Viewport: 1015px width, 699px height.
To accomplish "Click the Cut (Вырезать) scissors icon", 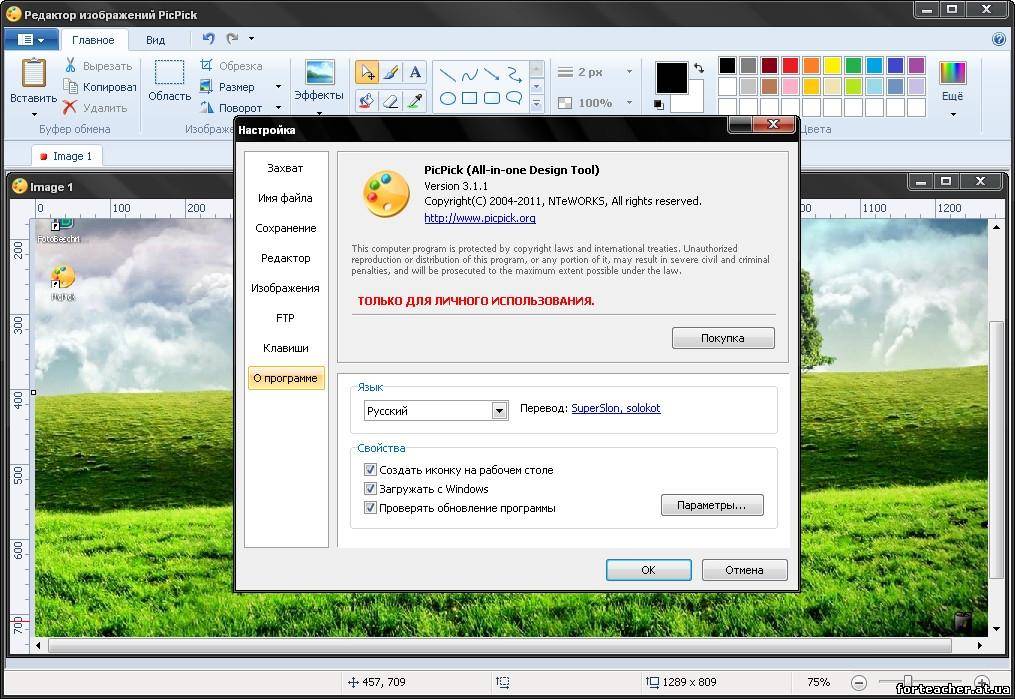I will 71,65.
